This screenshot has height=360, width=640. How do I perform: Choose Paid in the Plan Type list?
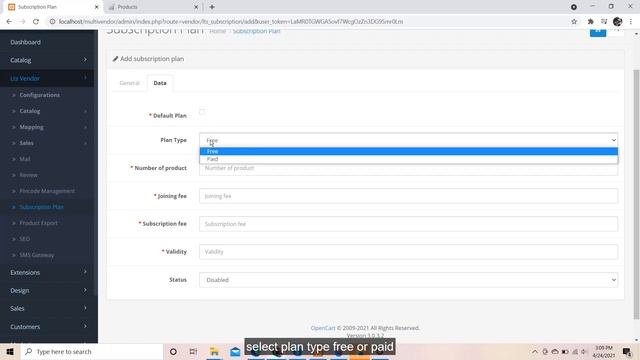coord(409,159)
